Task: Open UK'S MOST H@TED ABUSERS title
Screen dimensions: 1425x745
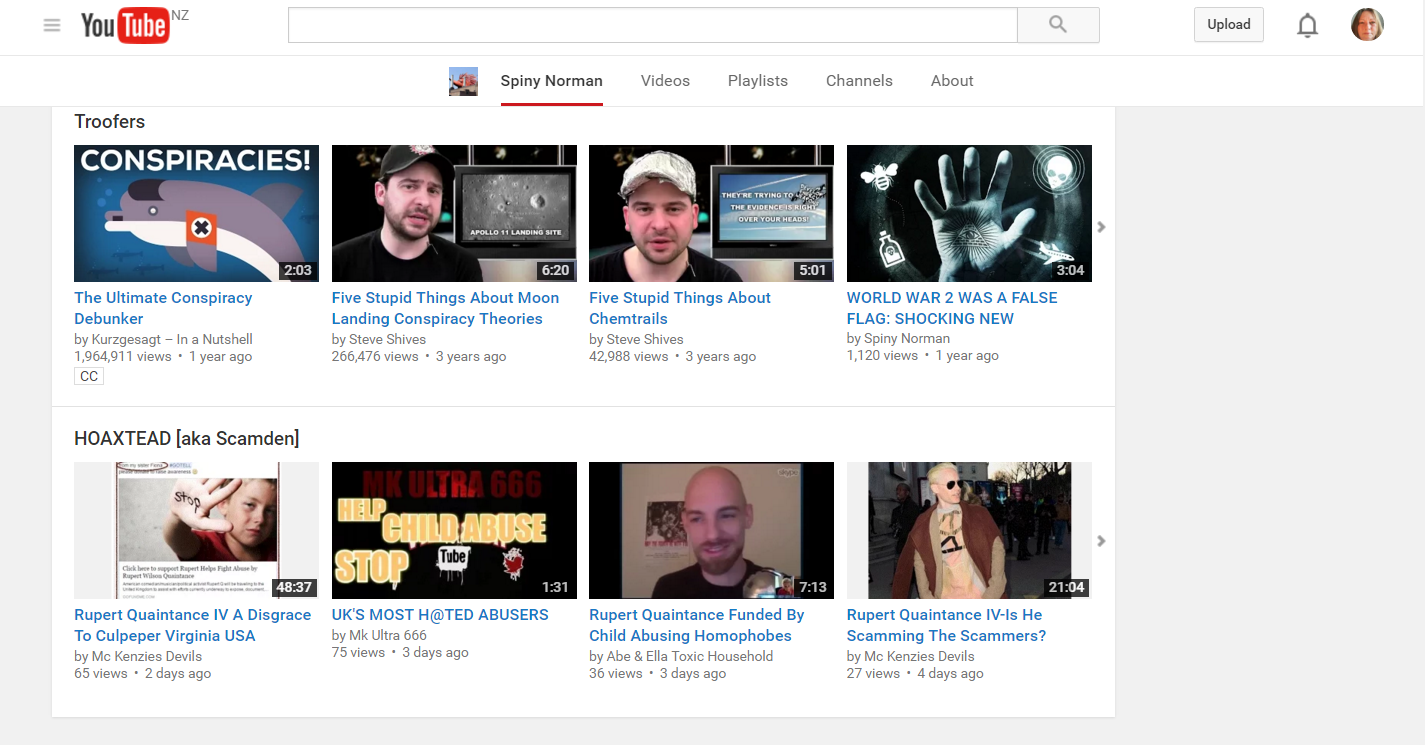Action: [440, 615]
